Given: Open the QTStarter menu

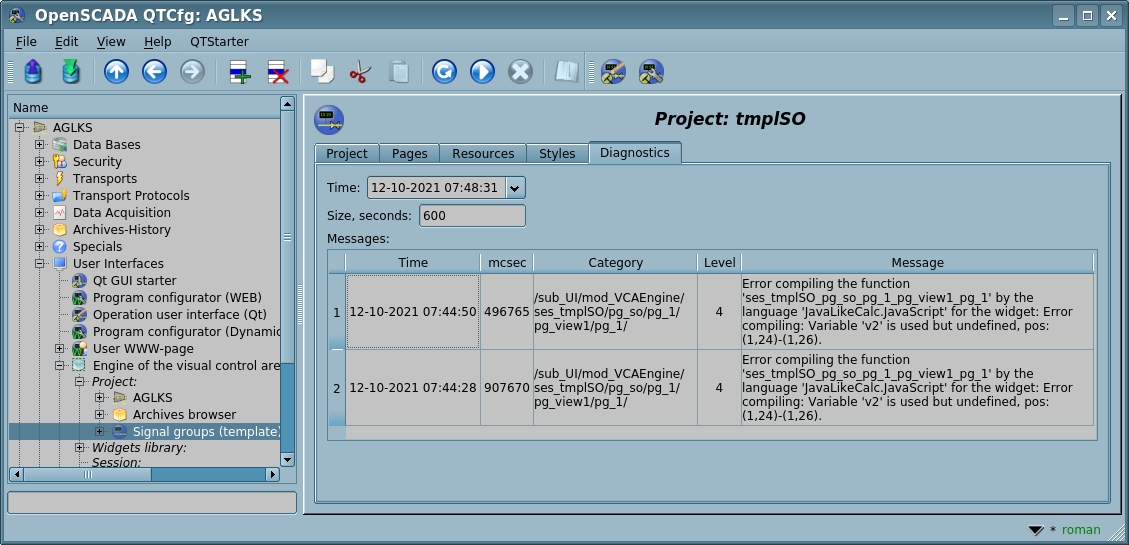Looking at the screenshot, I should [x=219, y=42].
